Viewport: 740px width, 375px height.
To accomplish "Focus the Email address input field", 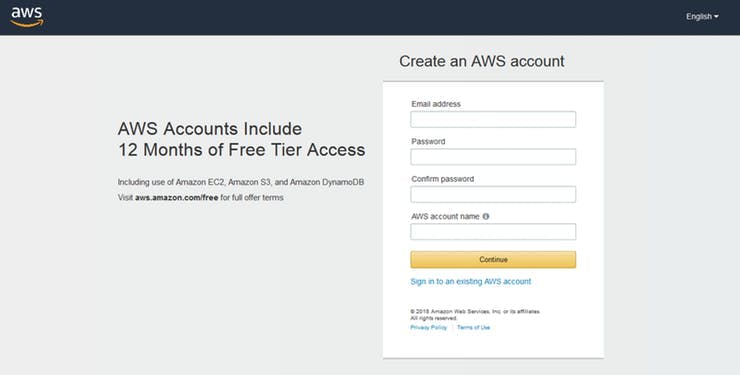I will 493,119.
